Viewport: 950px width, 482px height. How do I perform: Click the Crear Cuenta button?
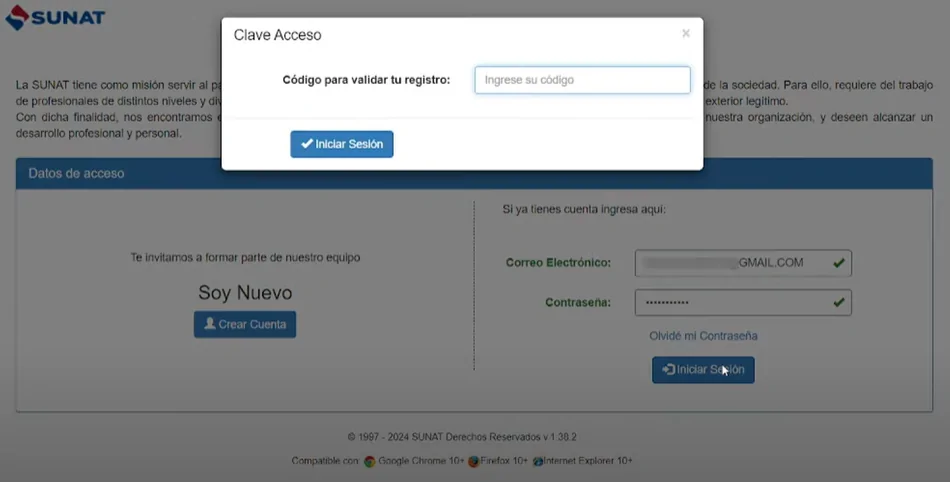click(x=245, y=324)
